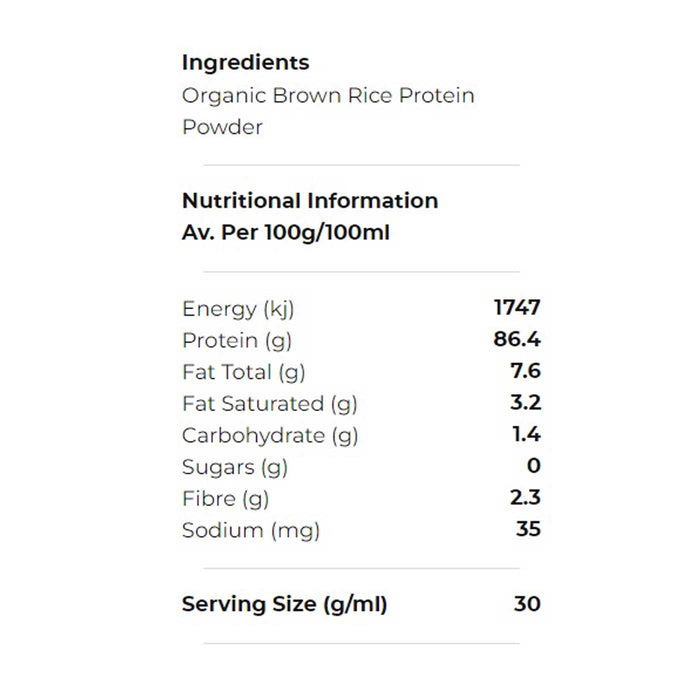Click the Sodium (mg) label
Viewport: 700px width, 700px height.
pyautogui.click(x=251, y=530)
